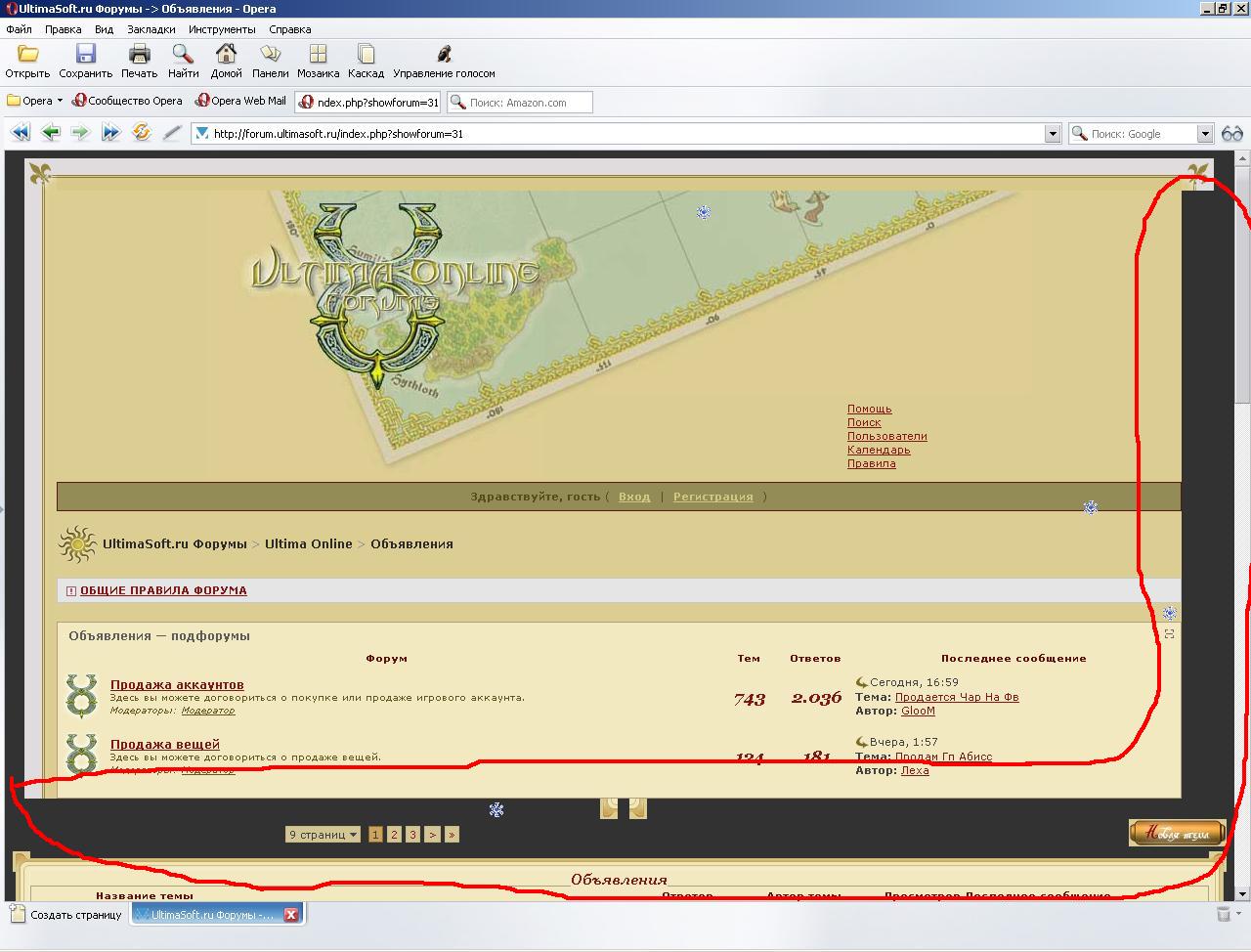
Task: Click the scrollbar down arrow
Action: point(1242,893)
